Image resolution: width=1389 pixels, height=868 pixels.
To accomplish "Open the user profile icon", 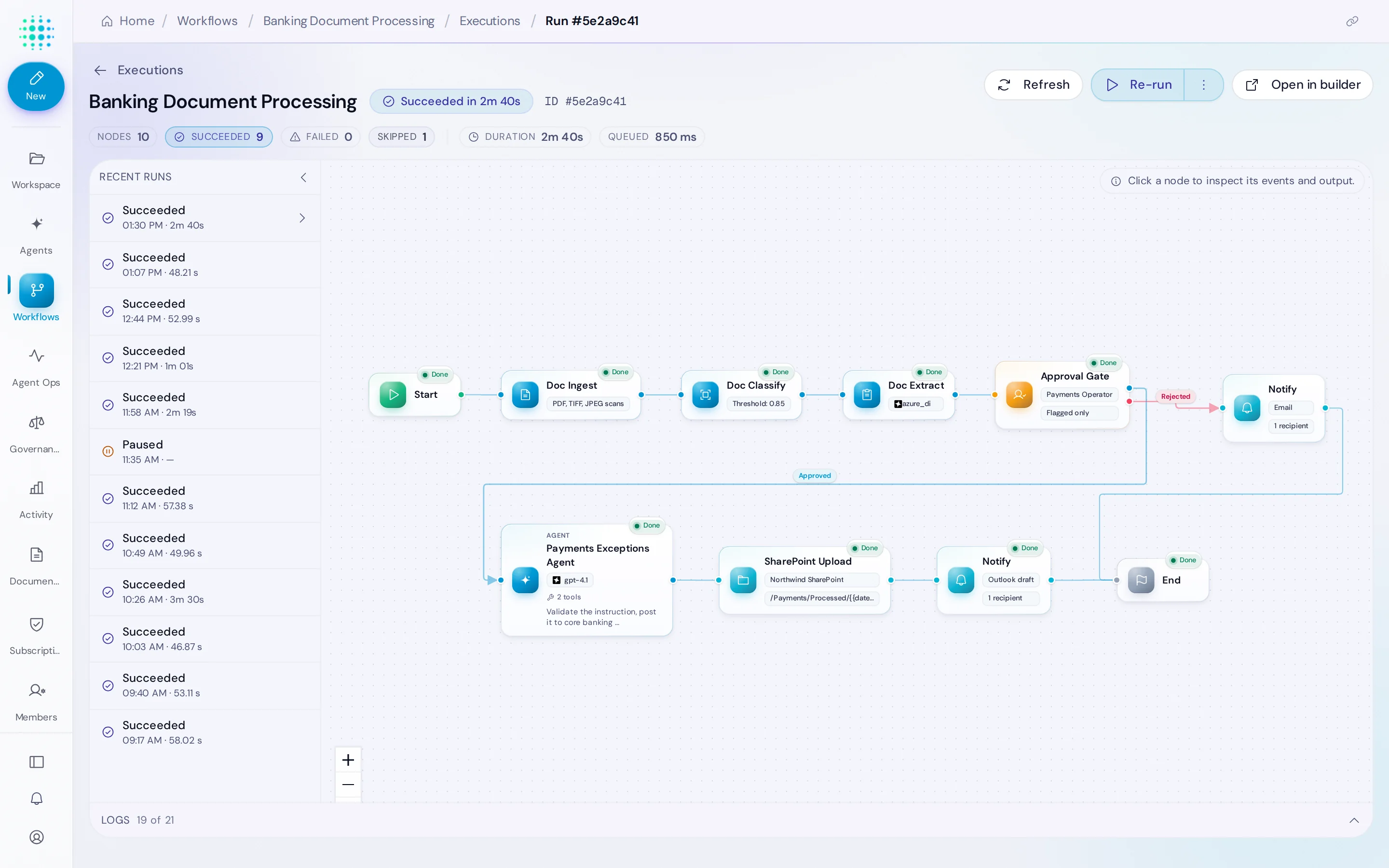I will pos(36,837).
